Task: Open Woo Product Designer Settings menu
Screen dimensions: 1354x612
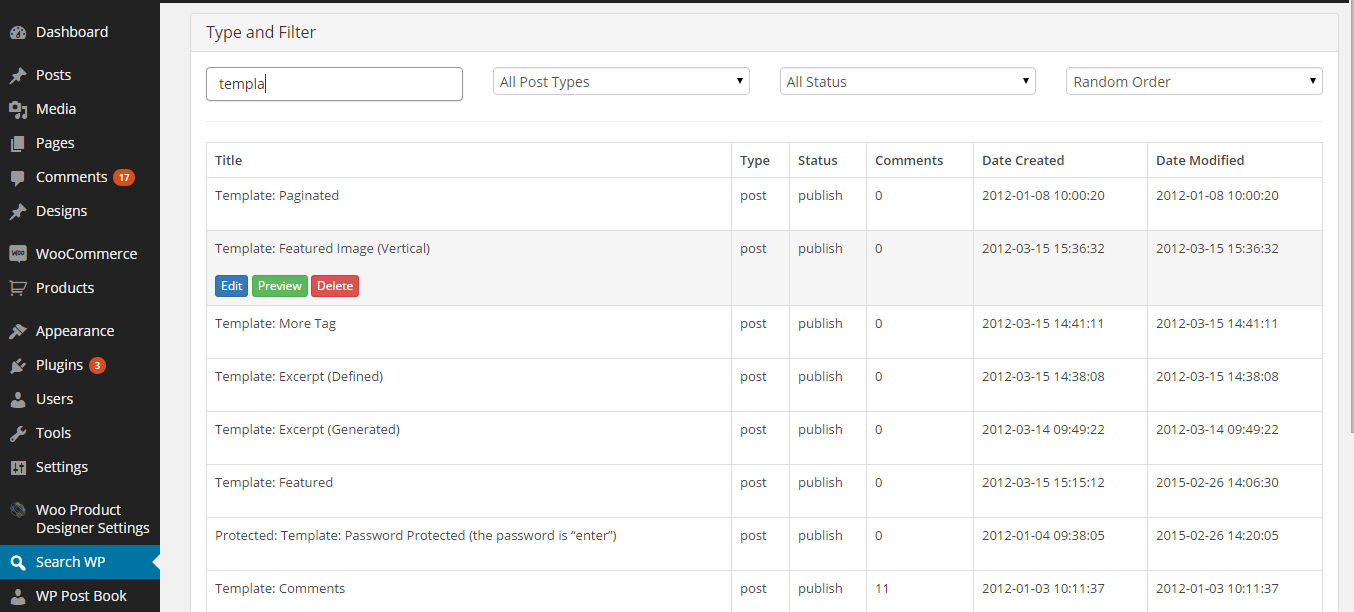Action: [x=80, y=519]
